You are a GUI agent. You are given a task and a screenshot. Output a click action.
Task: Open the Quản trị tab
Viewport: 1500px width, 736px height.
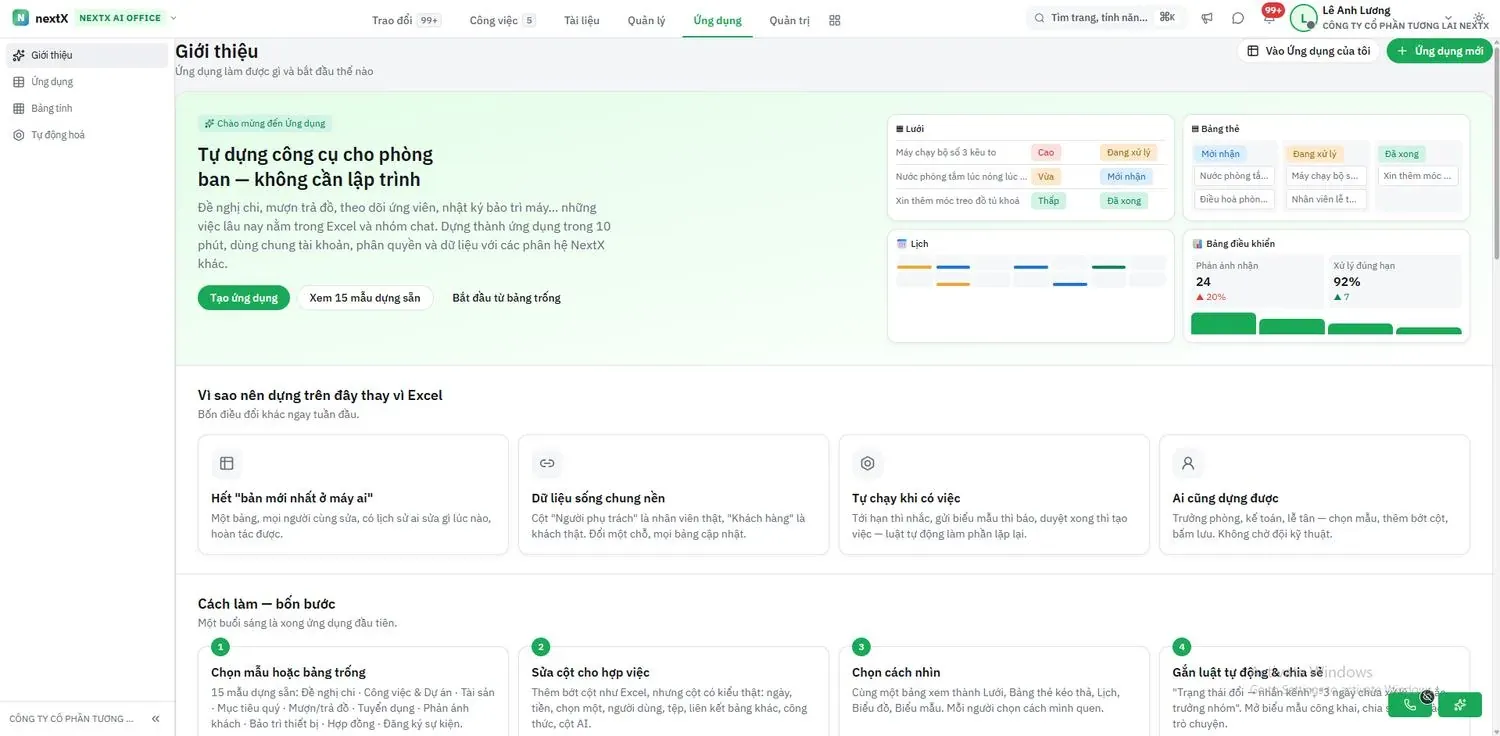pos(789,20)
